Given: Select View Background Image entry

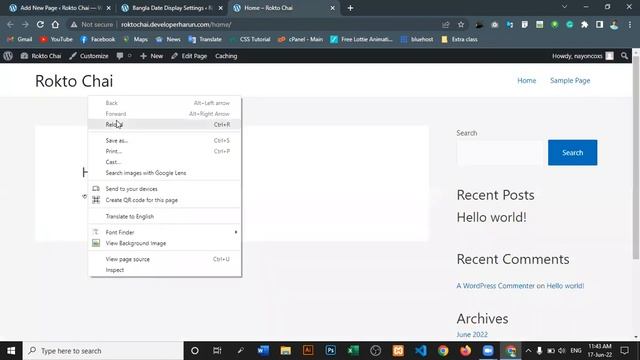Looking at the screenshot, I should coord(164,243).
